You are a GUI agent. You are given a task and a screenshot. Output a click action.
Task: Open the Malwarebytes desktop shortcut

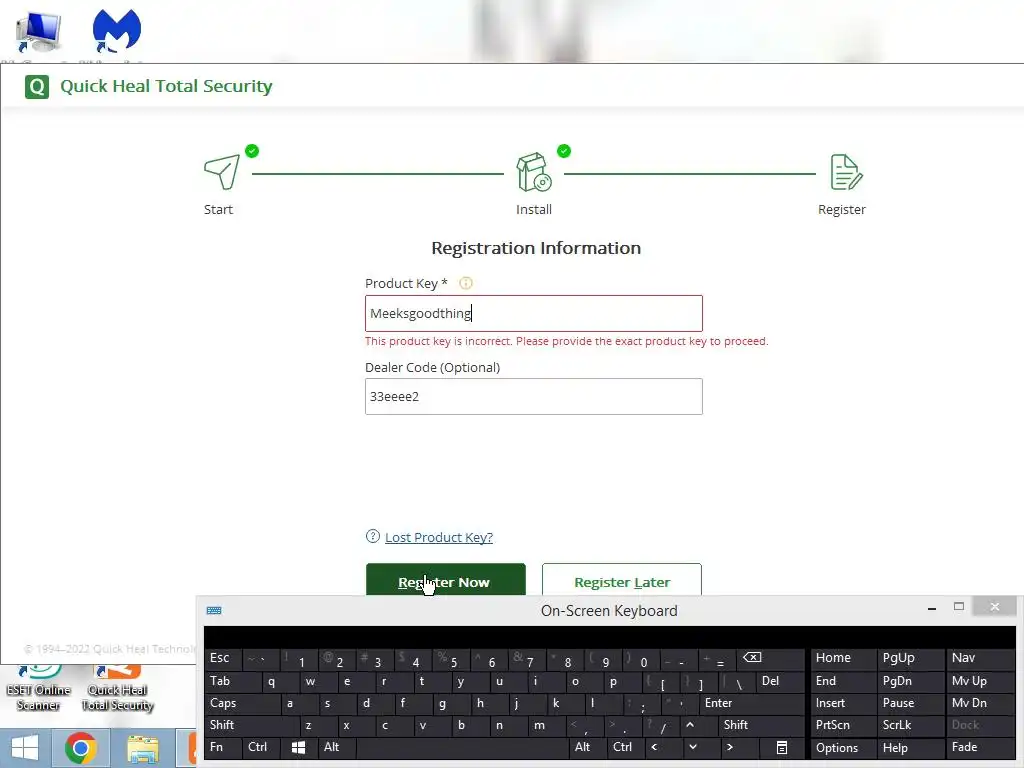click(116, 30)
